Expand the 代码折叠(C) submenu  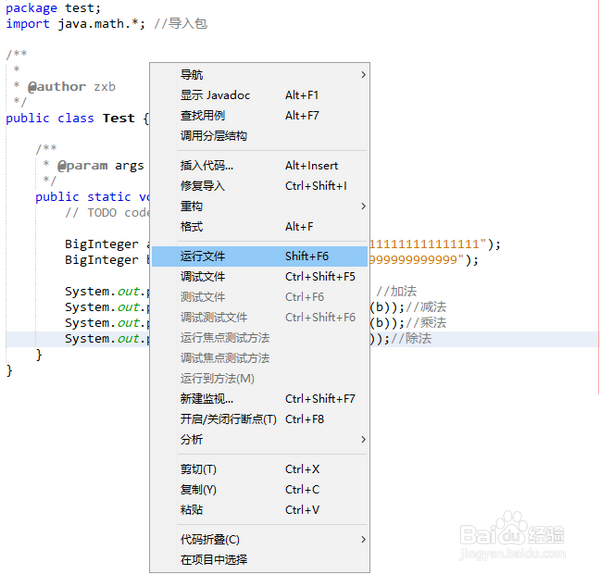(x=260, y=539)
